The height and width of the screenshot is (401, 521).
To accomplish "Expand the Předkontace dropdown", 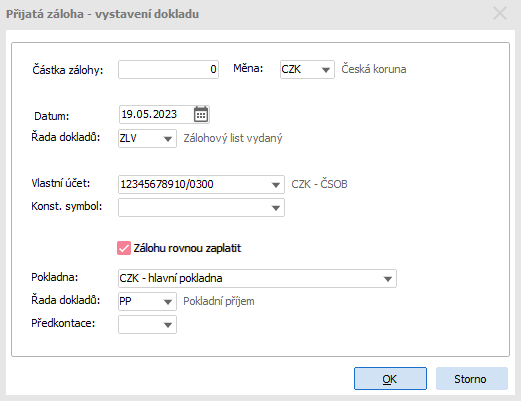I will coord(168,325).
